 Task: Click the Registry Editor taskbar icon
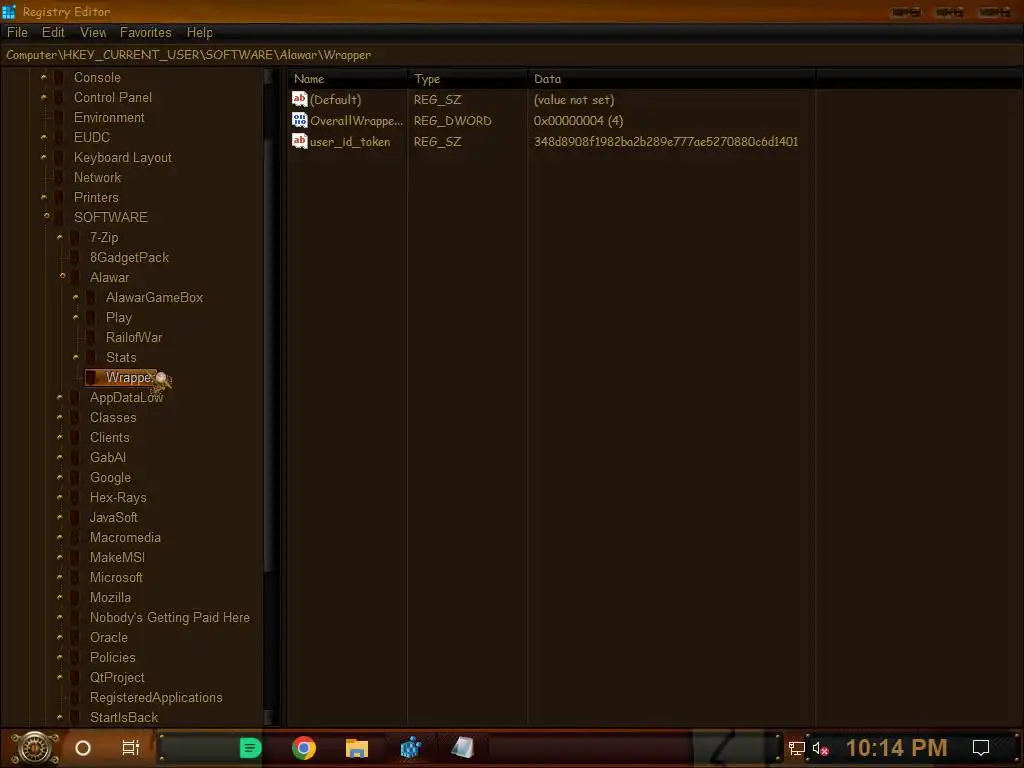click(410, 748)
